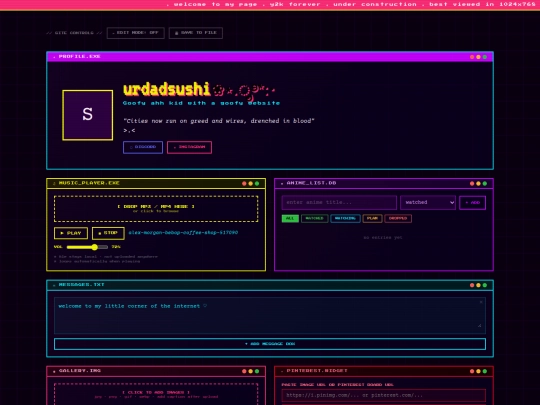Adjust the VOL volume slider
Image resolution: width=540 pixels, height=405 pixels.
coord(87,247)
